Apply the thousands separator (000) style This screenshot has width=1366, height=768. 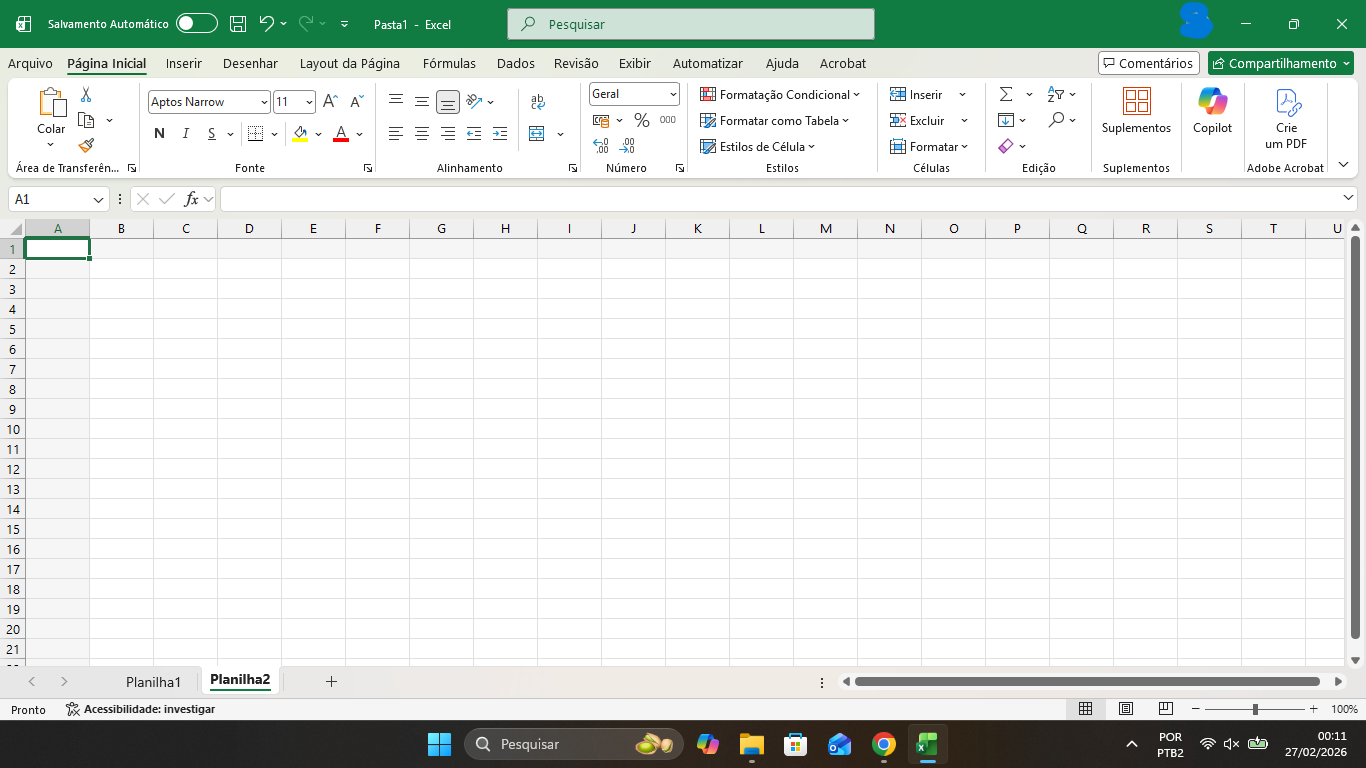(x=668, y=120)
